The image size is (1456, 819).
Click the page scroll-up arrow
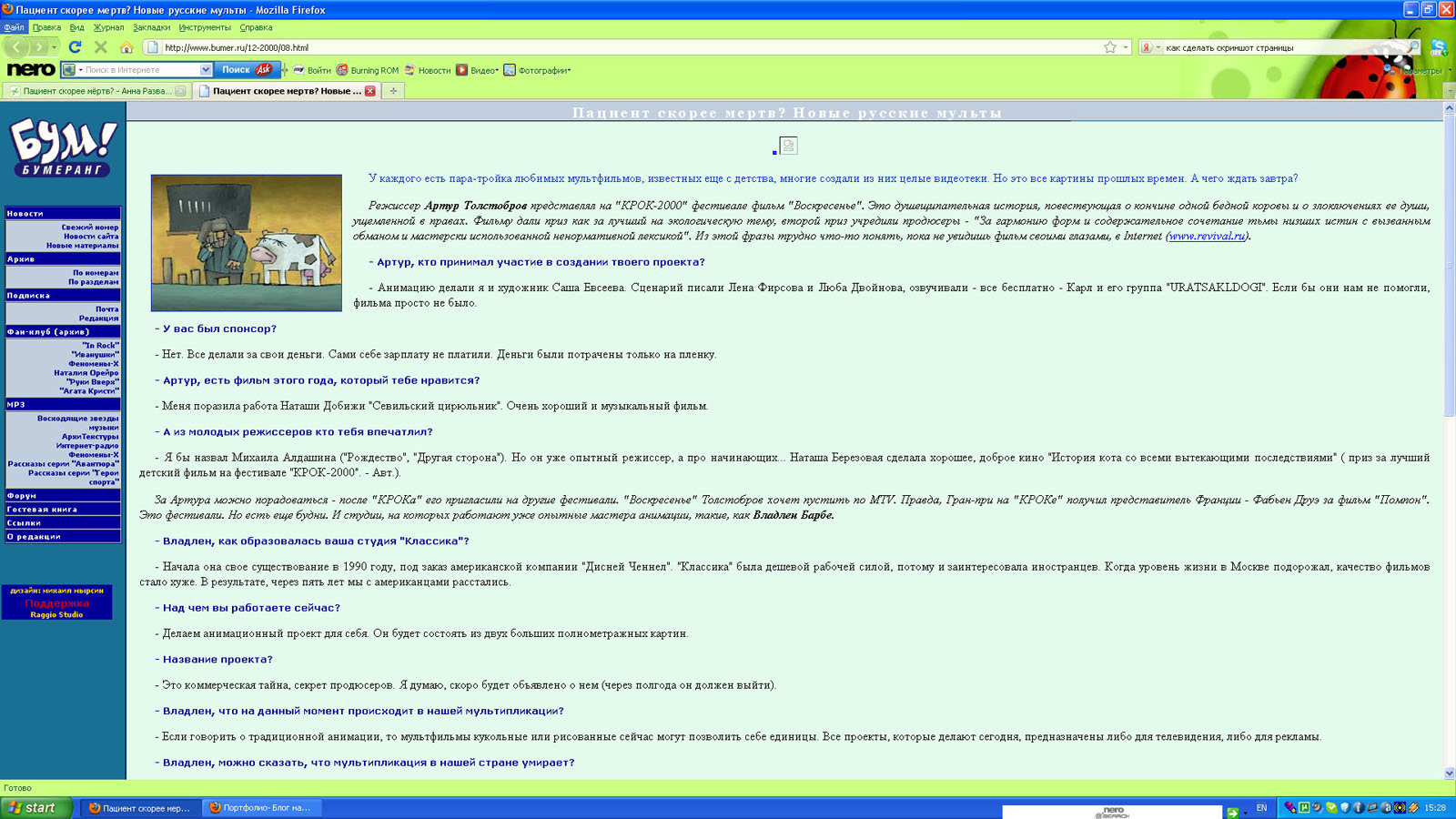(1450, 108)
